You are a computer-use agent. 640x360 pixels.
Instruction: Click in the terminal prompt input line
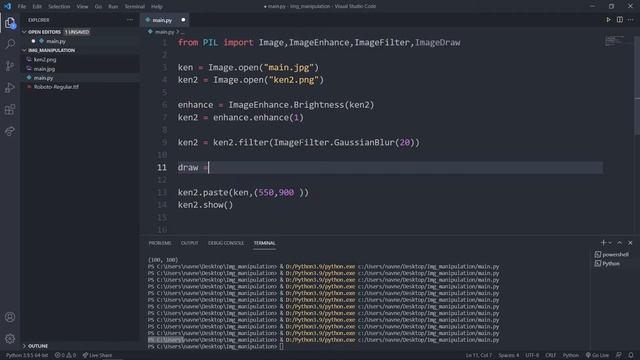pyautogui.click(x=281, y=347)
